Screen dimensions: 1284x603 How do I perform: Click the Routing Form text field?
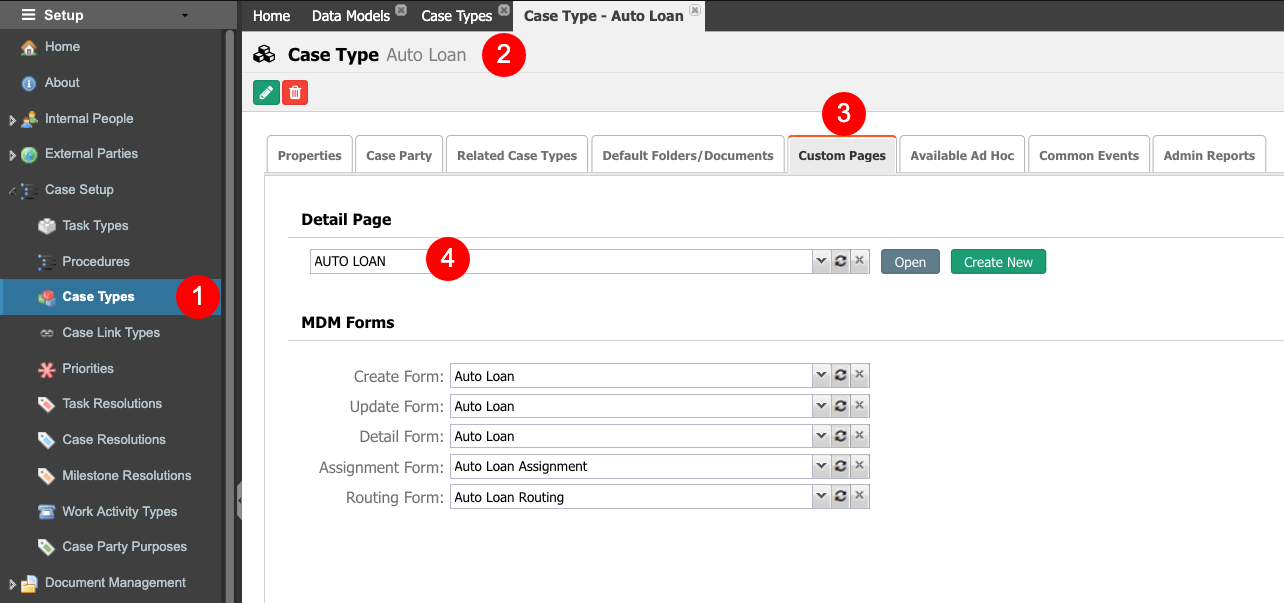tap(631, 496)
